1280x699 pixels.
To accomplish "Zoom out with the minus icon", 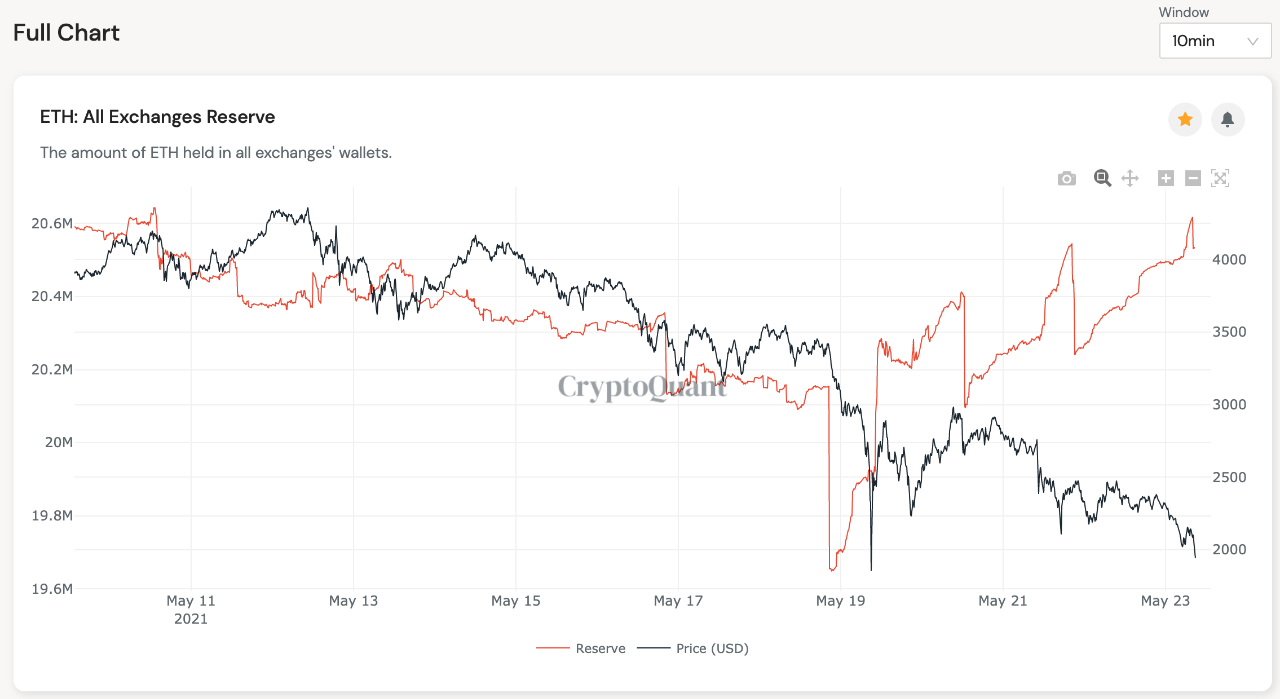I will (x=1193, y=178).
